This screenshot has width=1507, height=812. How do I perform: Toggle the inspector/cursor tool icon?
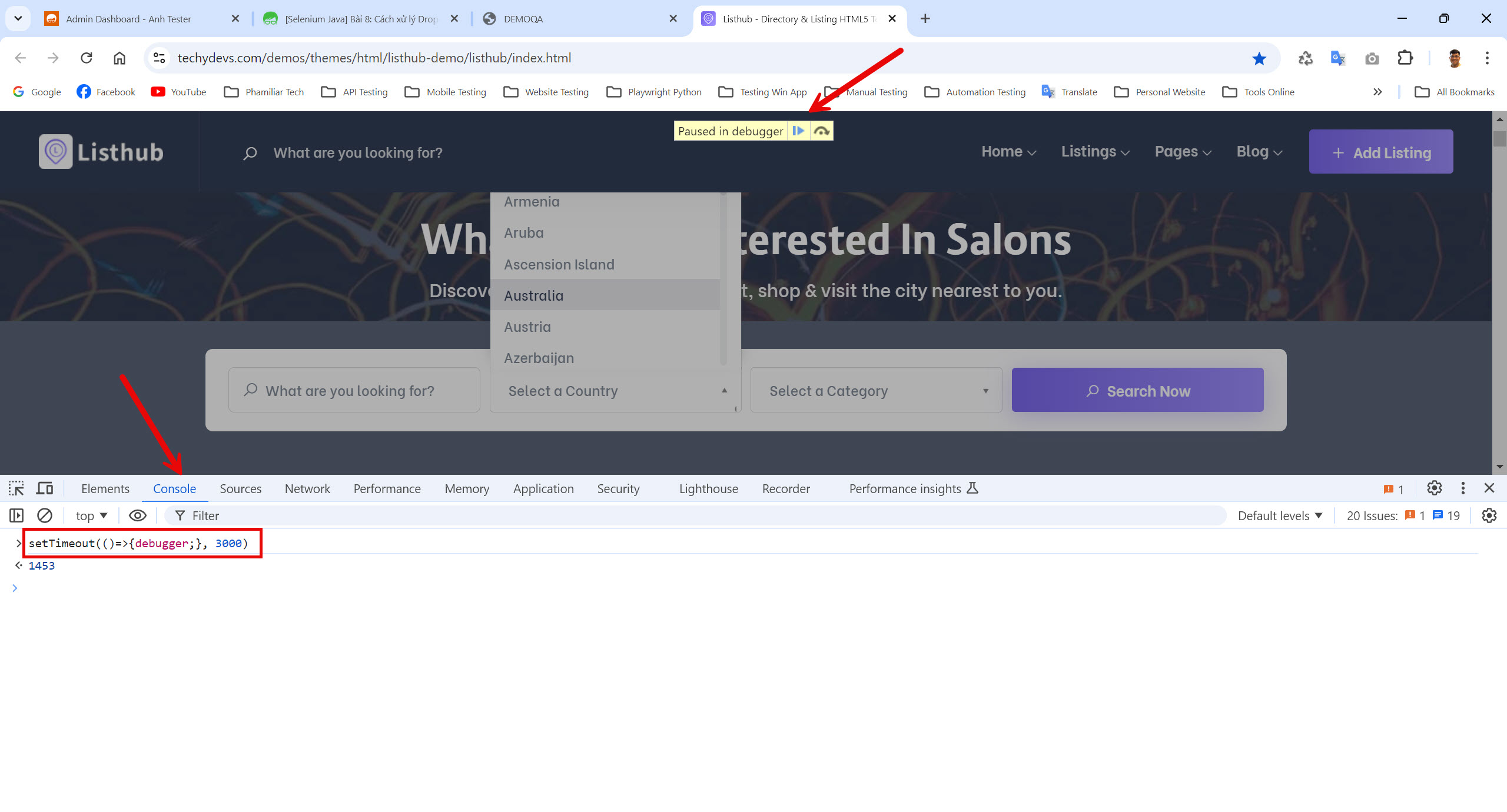point(16,488)
